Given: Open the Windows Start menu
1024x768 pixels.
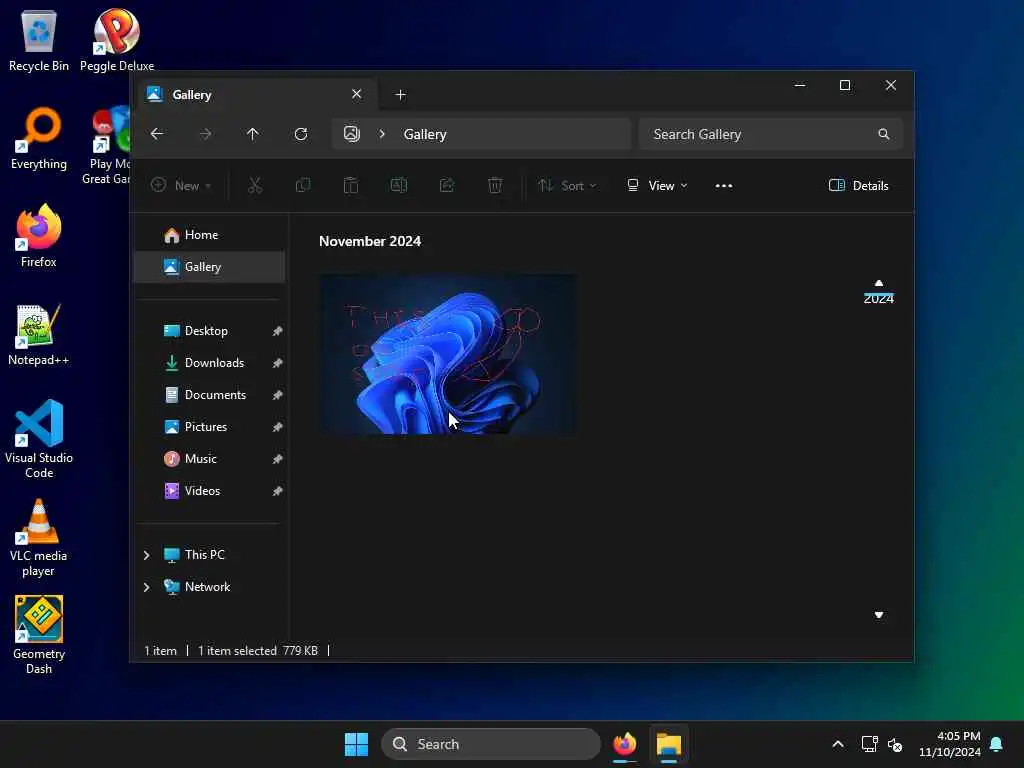Looking at the screenshot, I should [x=356, y=744].
